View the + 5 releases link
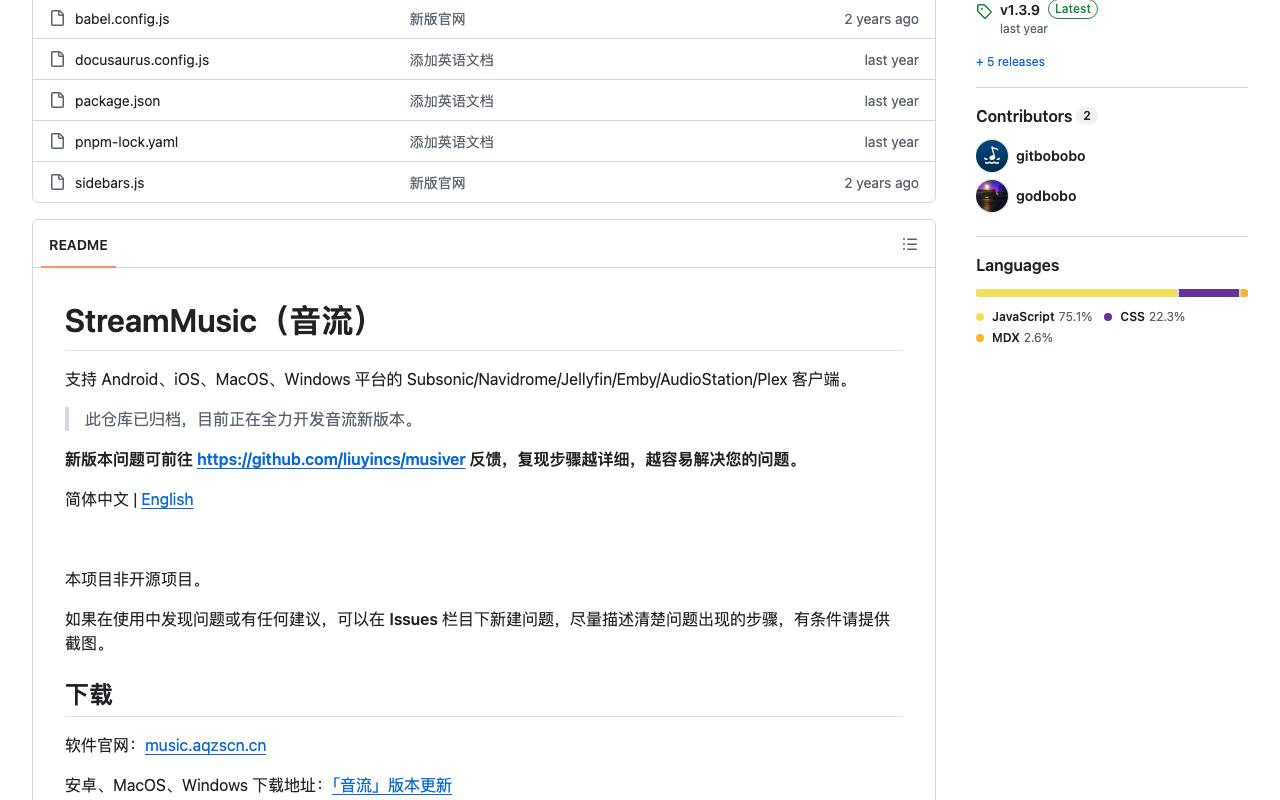1280x800 pixels. [1010, 62]
